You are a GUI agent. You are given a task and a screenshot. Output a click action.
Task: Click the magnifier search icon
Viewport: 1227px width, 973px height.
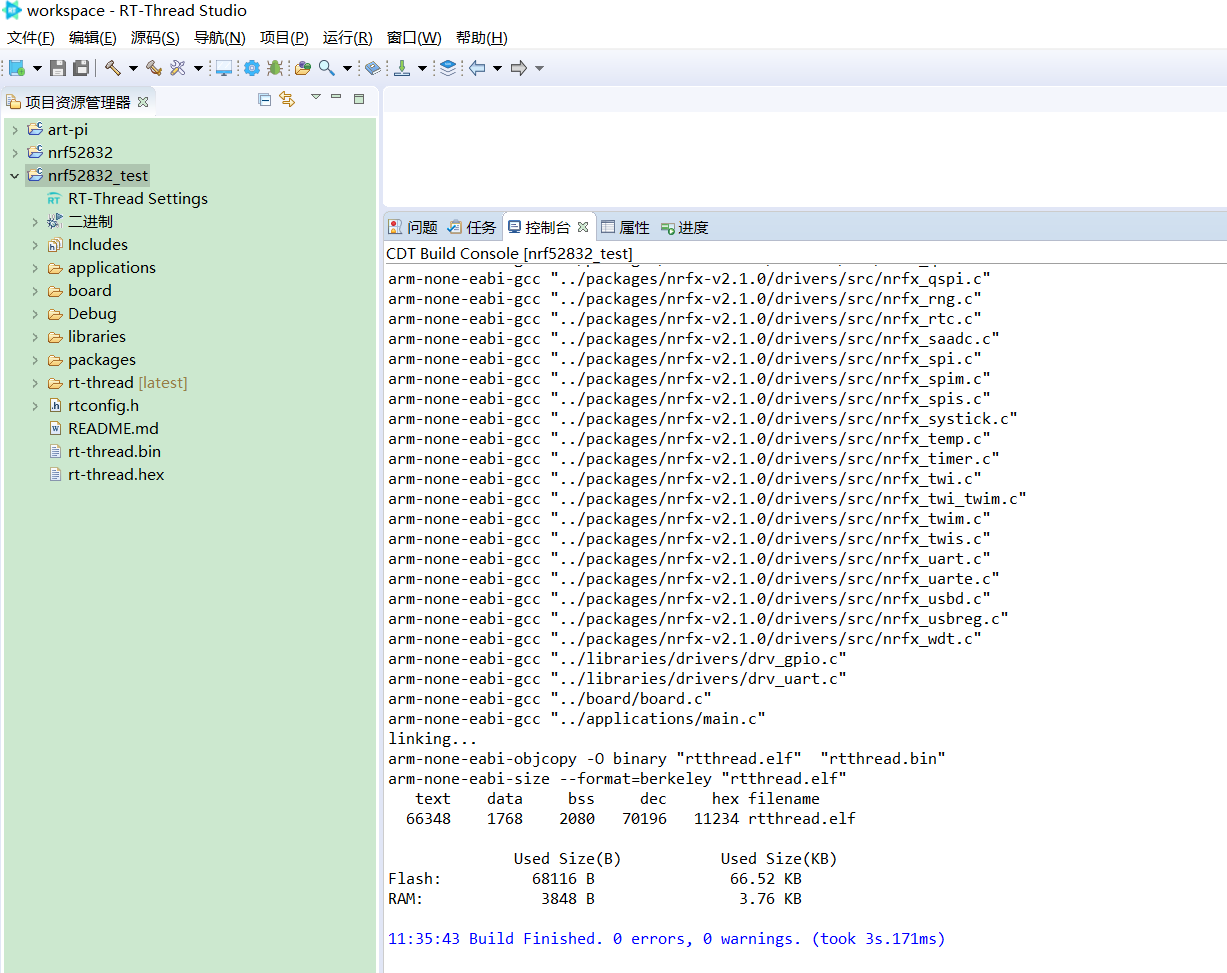coord(327,68)
